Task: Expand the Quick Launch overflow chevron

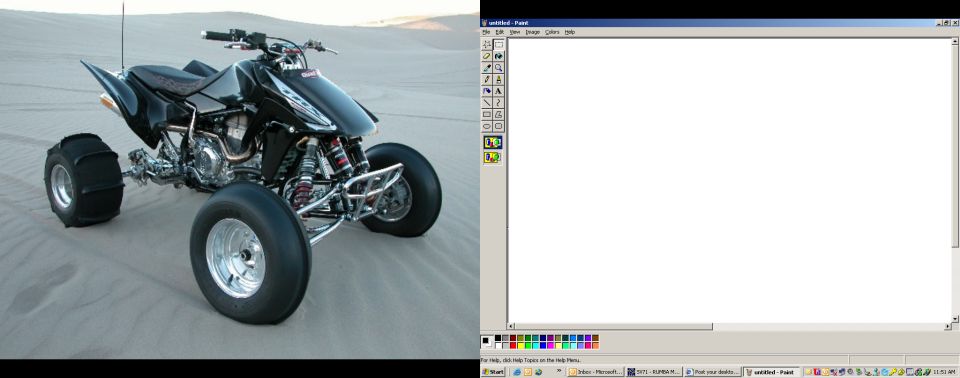Action: tap(559, 371)
